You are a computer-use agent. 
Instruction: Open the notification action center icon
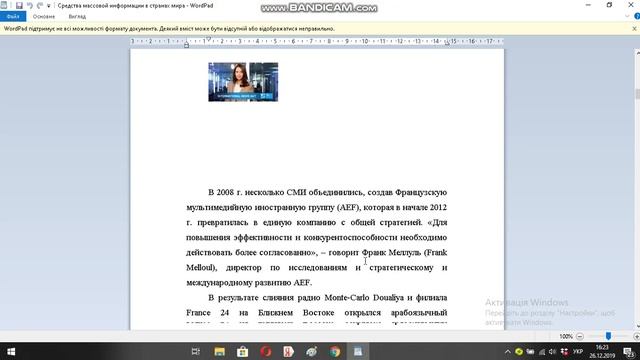tap(629, 351)
